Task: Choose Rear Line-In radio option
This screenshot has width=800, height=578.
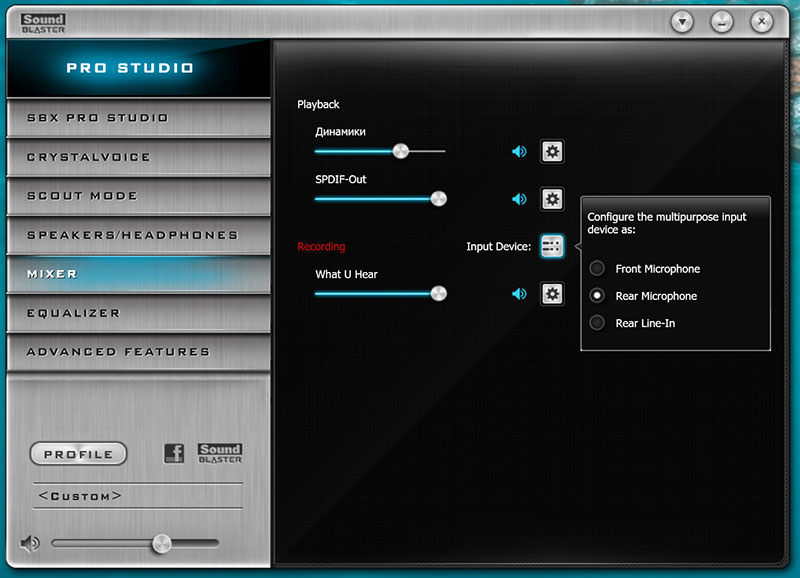Action: [x=597, y=322]
